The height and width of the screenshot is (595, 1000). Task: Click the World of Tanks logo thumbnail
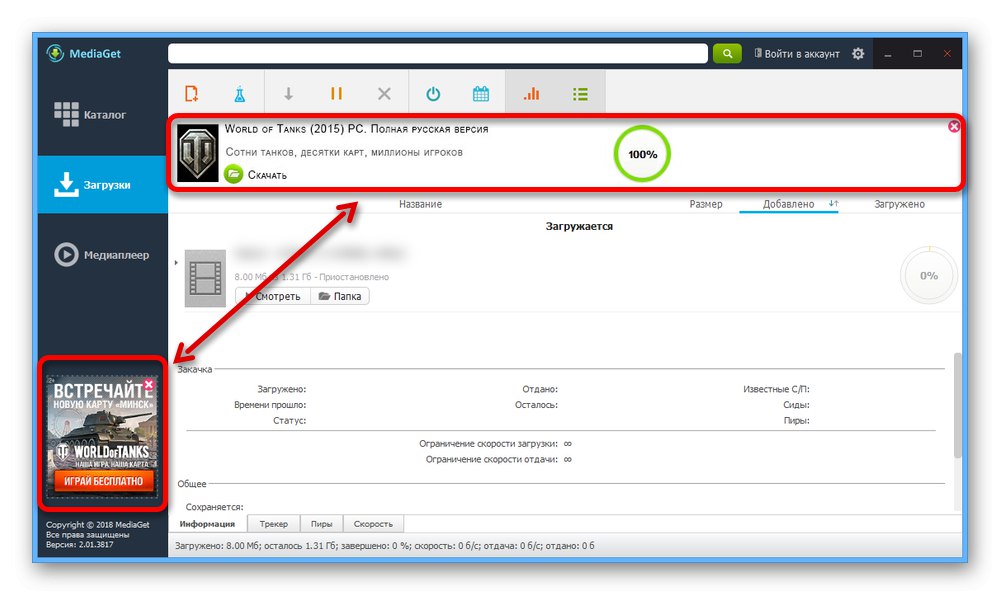tap(198, 153)
